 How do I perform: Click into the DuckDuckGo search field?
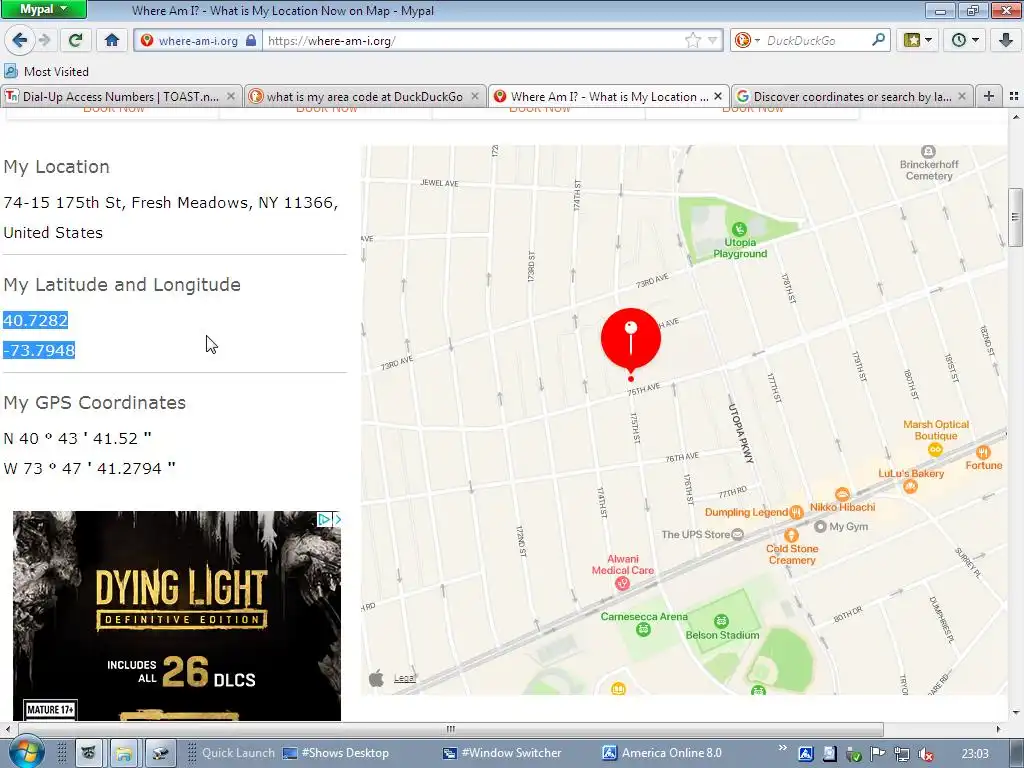816,40
